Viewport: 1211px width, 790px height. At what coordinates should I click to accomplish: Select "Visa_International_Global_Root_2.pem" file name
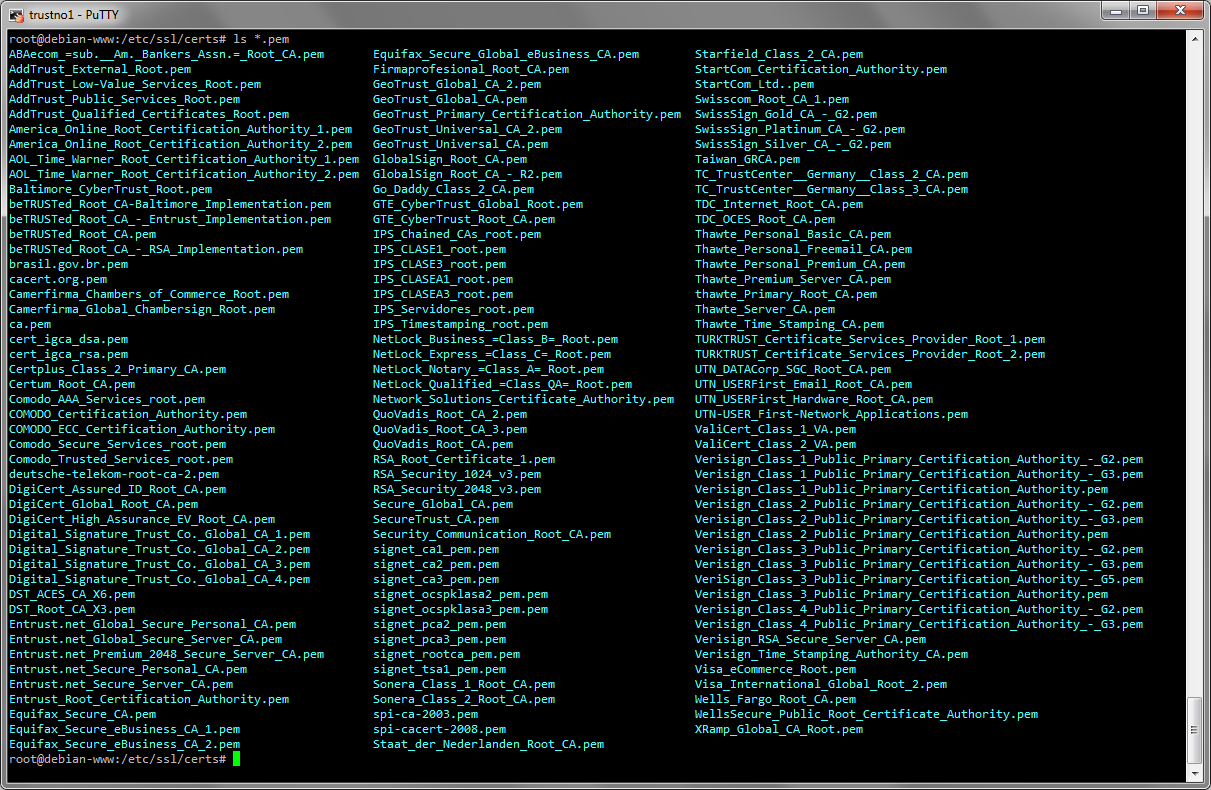(x=821, y=684)
